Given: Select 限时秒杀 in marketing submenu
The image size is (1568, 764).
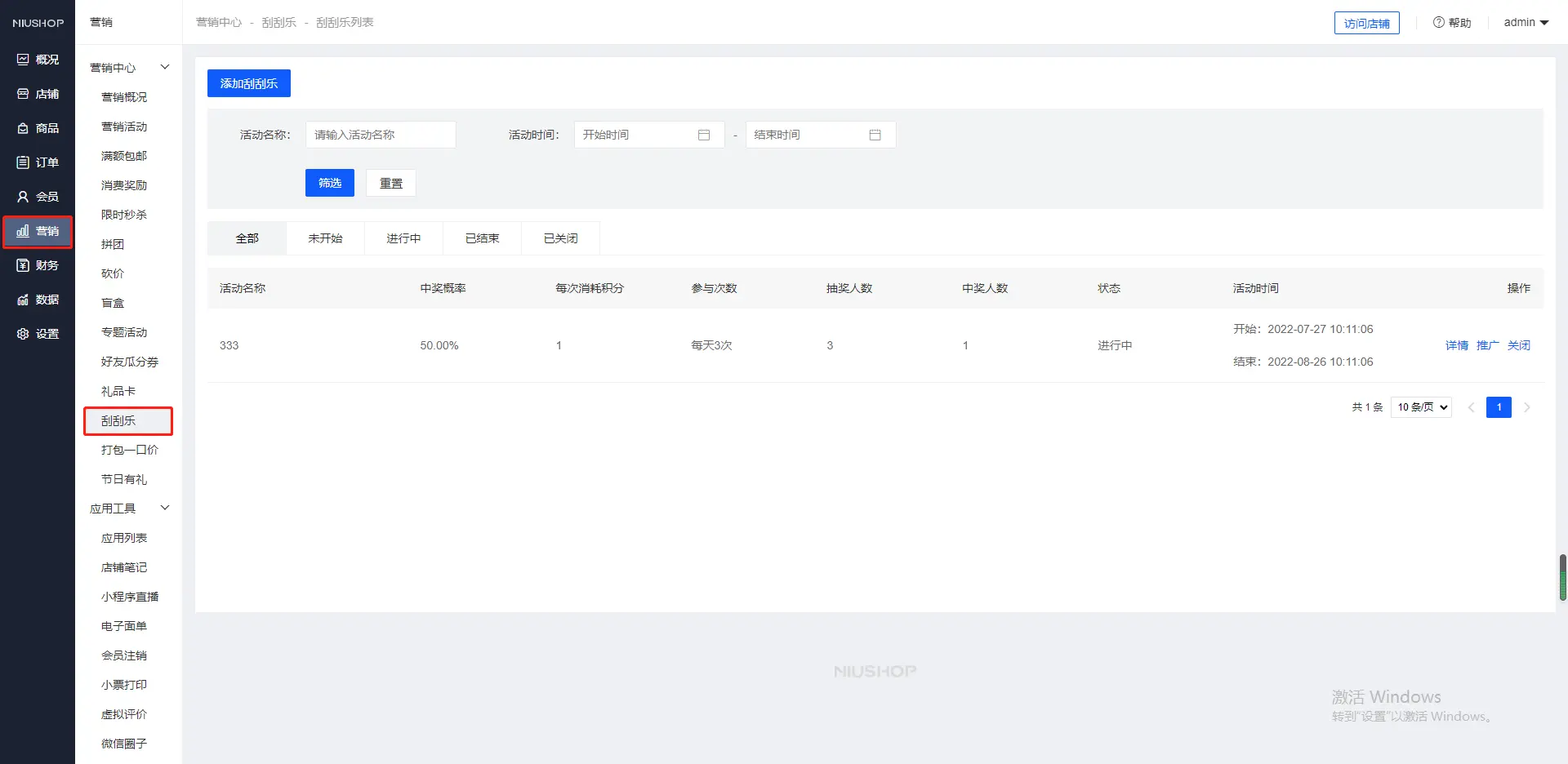Looking at the screenshot, I should (x=124, y=215).
